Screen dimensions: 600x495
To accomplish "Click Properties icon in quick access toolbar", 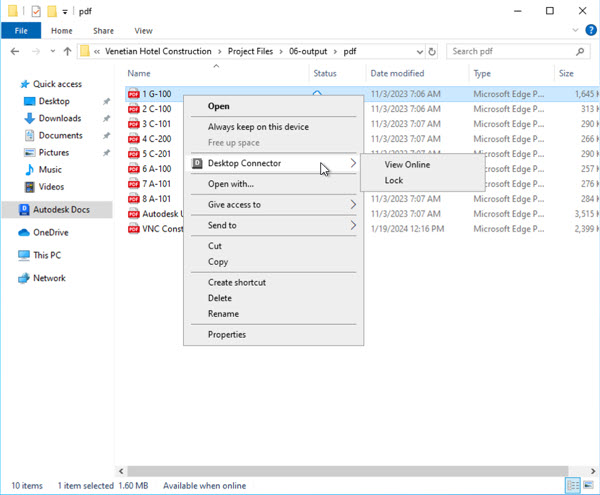I will click(36, 11).
